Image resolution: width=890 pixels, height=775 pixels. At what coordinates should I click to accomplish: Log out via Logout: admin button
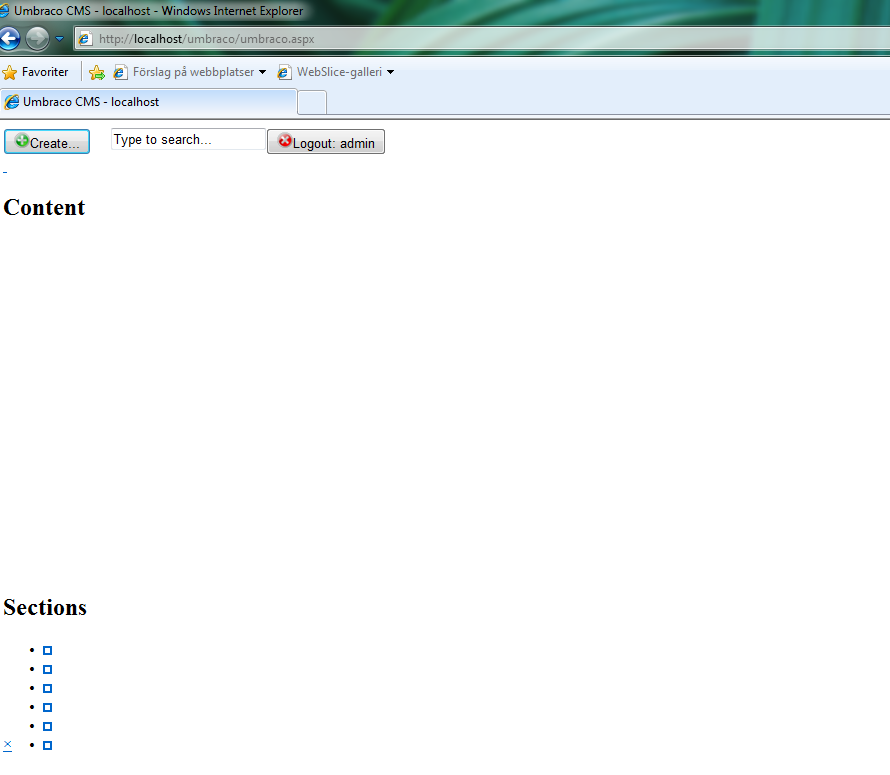(326, 141)
